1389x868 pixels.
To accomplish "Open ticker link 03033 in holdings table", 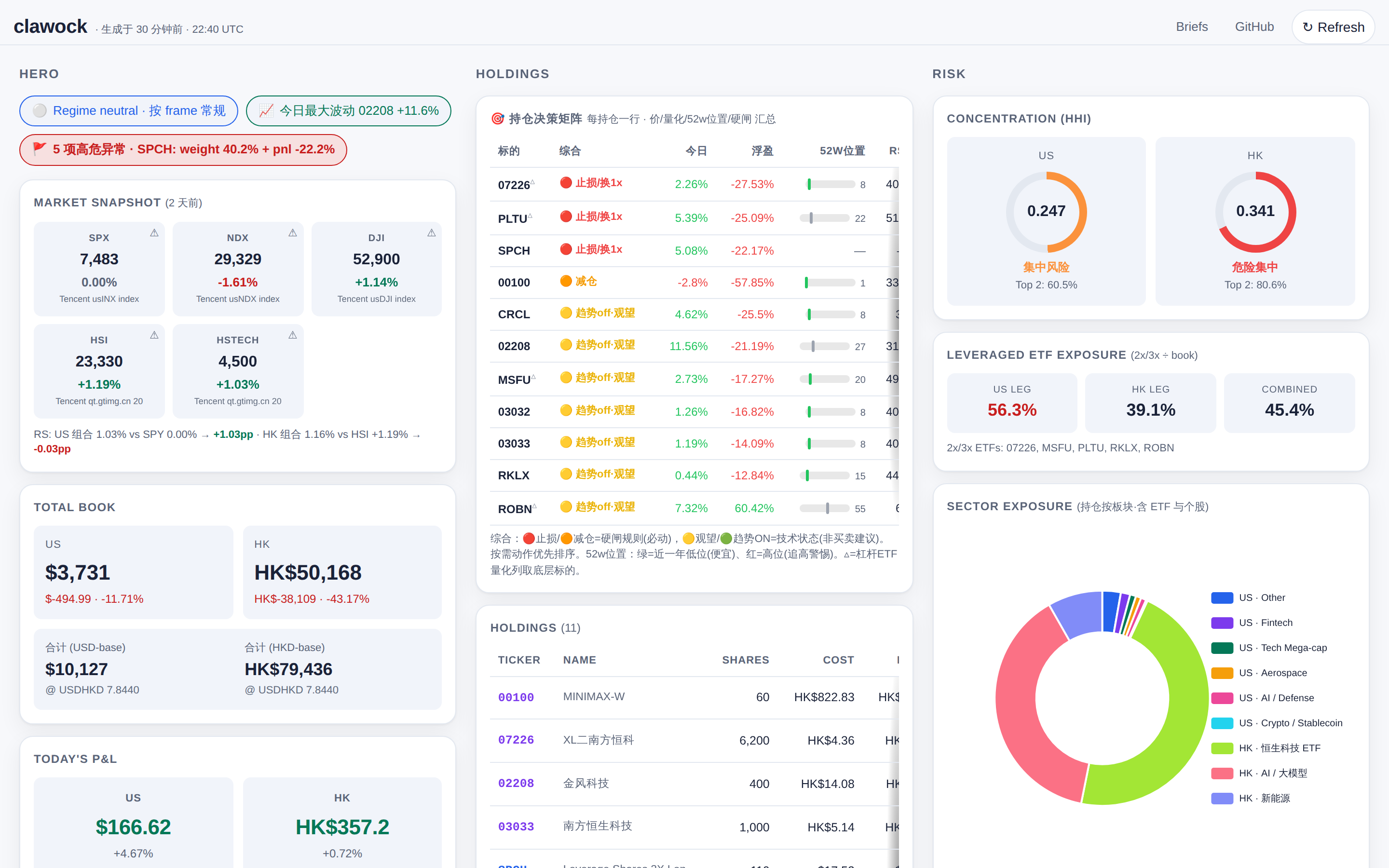I will [x=516, y=827].
